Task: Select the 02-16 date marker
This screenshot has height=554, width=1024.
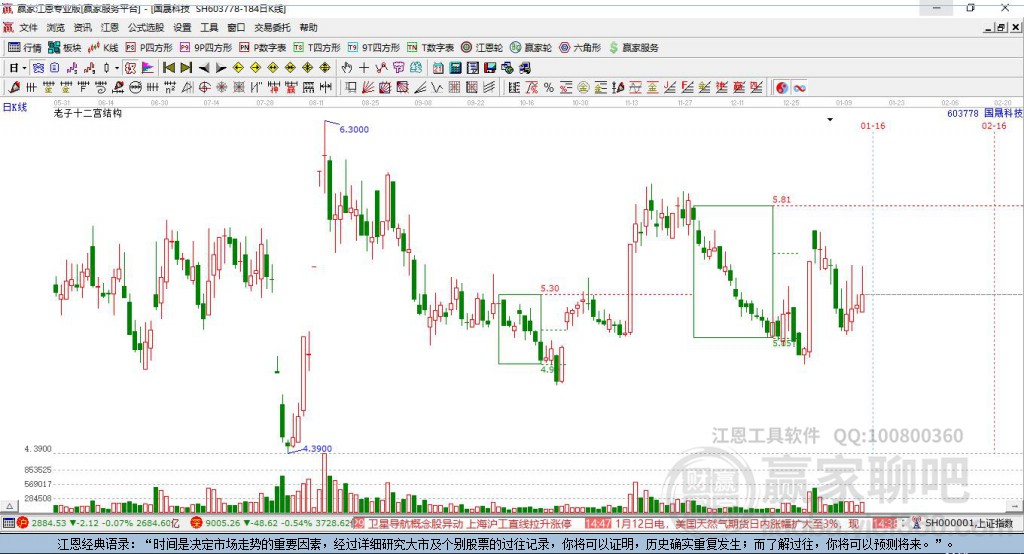Action: (x=994, y=126)
